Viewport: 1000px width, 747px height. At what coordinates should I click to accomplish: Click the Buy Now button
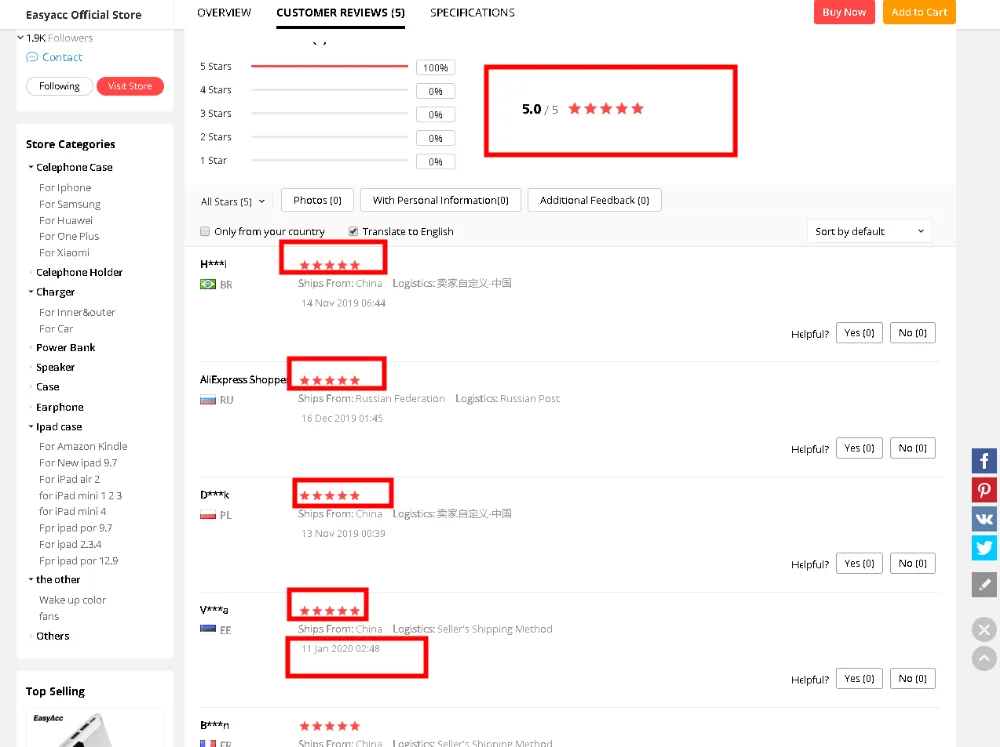point(844,12)
